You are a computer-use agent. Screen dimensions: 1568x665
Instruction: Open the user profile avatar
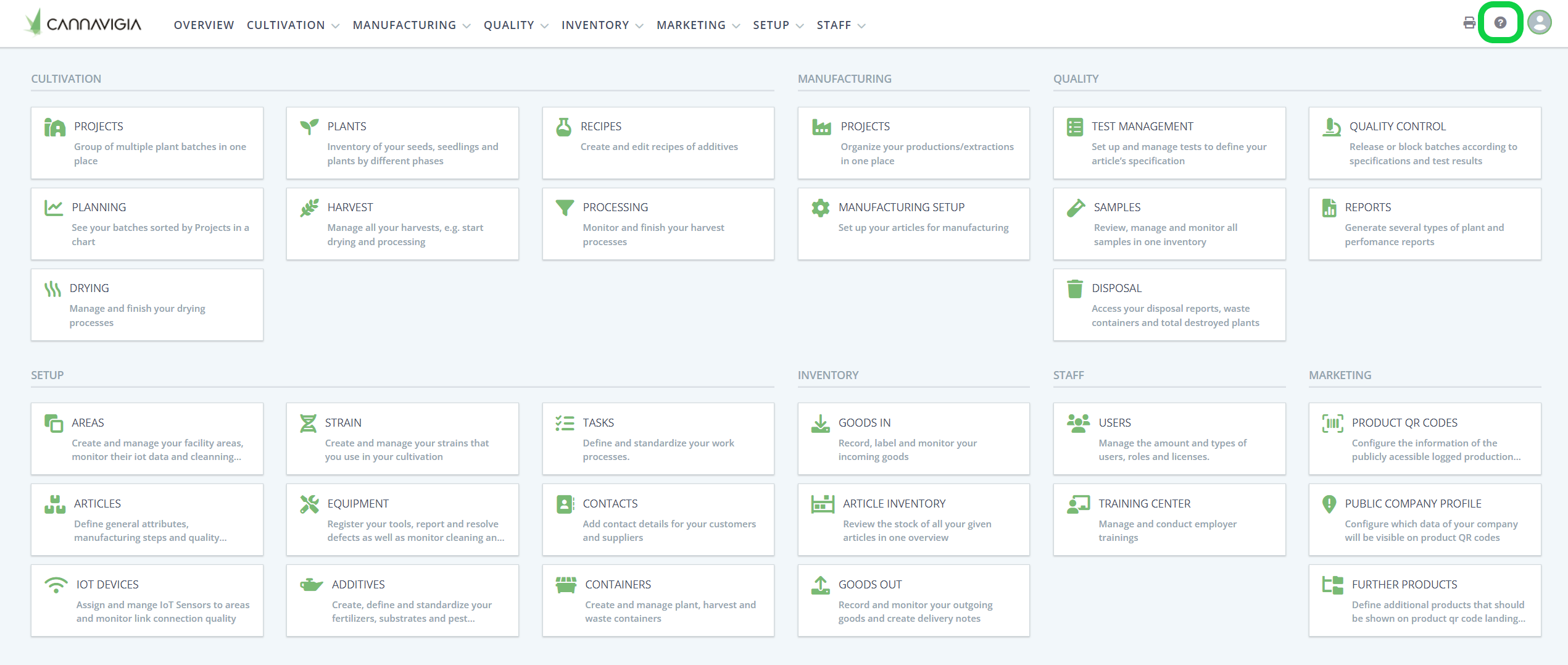click(1539, 23)
